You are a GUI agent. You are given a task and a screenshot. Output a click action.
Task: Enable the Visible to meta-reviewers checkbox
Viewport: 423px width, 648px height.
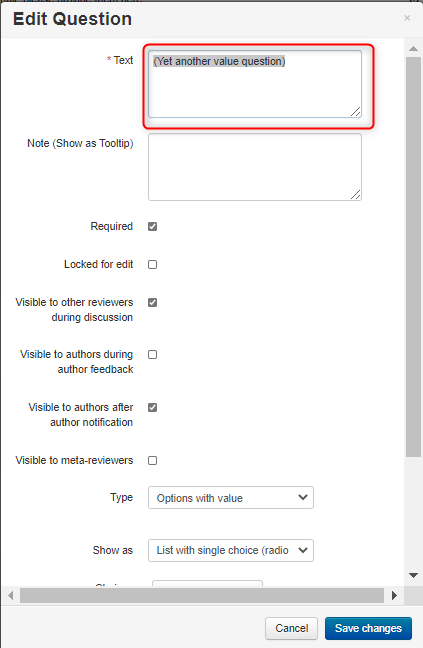tap(152, 460)
